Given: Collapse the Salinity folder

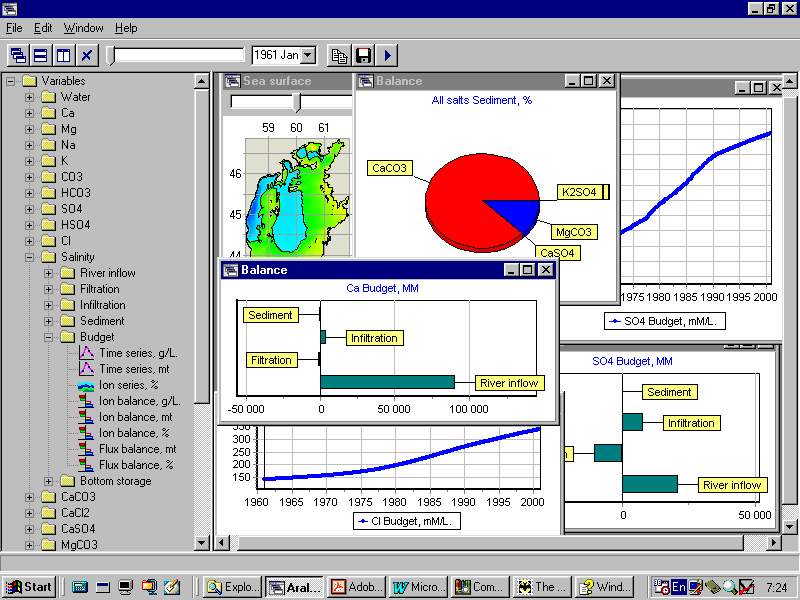Looking at the screenshot, I should pyautogui.click(x=29, y=257).
